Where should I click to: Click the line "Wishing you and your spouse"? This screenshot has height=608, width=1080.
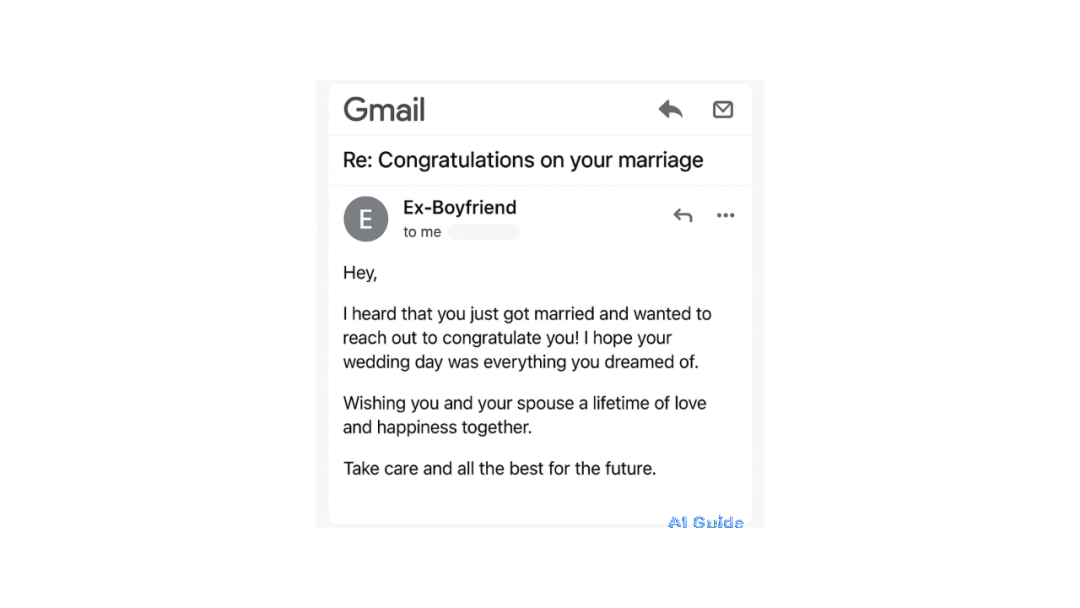click(x=525, y=403)
